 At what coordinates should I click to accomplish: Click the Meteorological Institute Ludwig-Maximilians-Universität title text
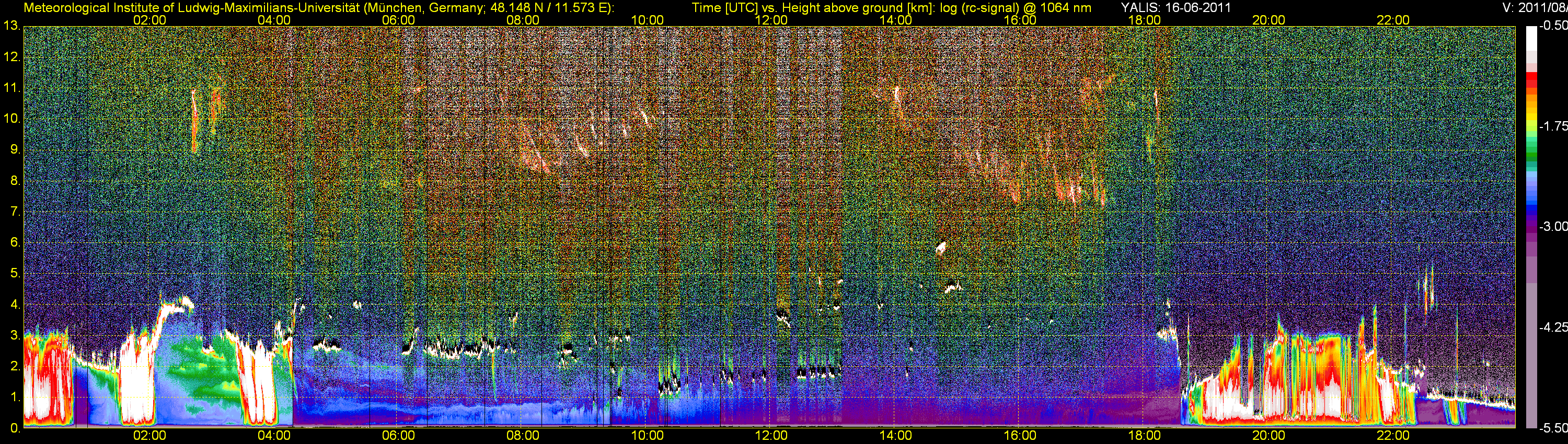pos(318,8)
